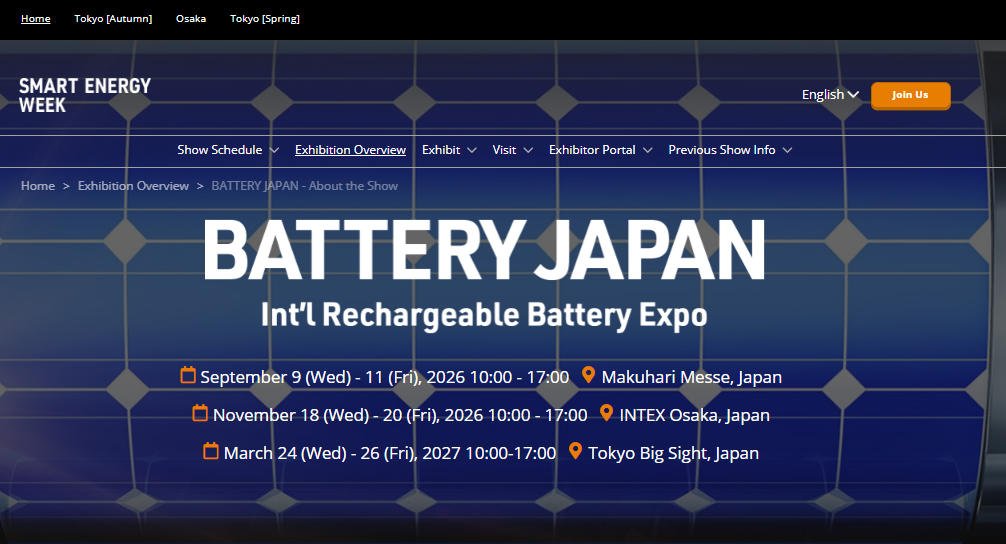The height and width of the screenshot is (544, 1006).
Task: Click the location pin beside Tokyo Big Sight
Action: coord(575,451)
